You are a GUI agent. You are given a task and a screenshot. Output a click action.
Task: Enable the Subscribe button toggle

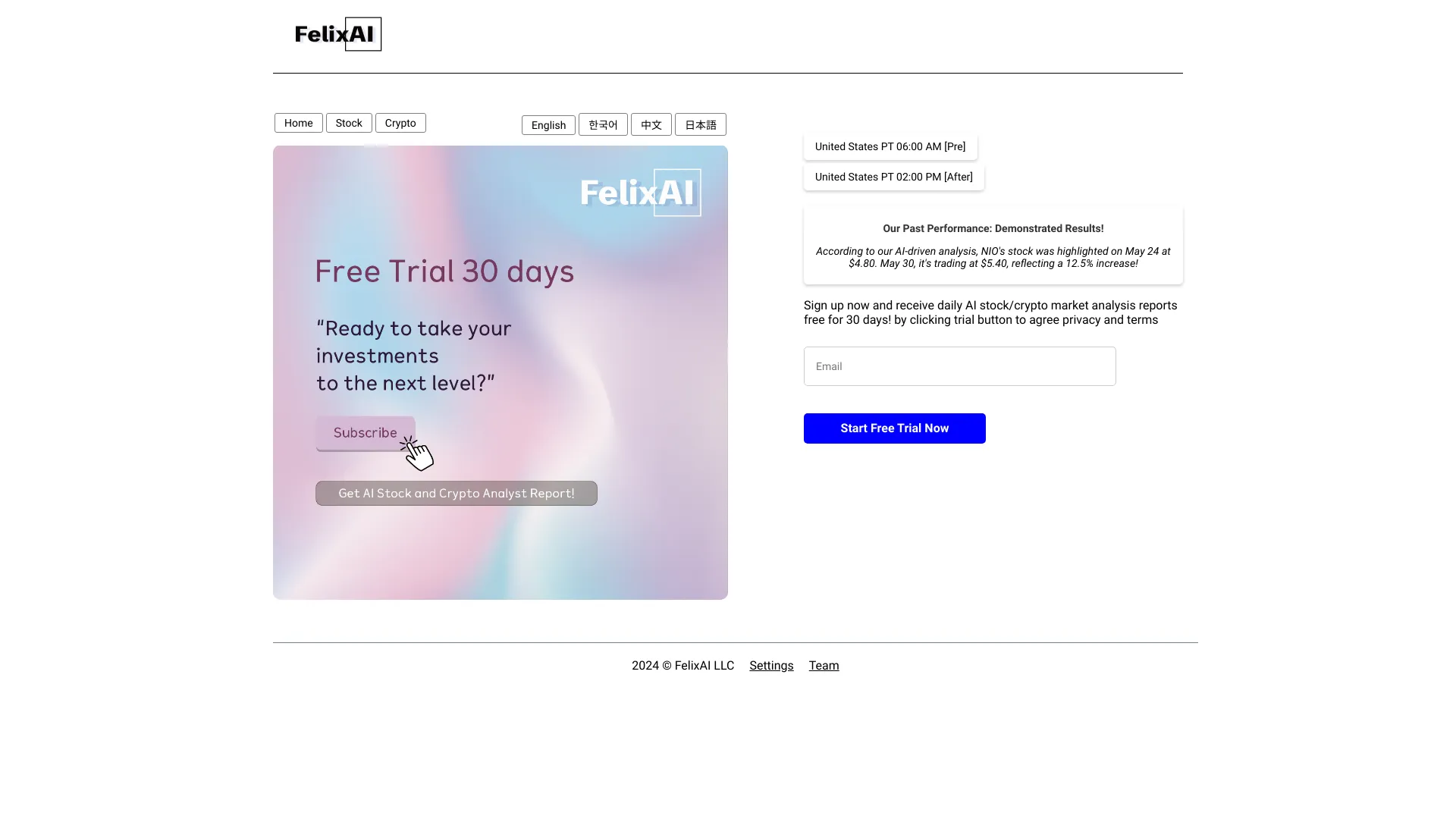365,432
